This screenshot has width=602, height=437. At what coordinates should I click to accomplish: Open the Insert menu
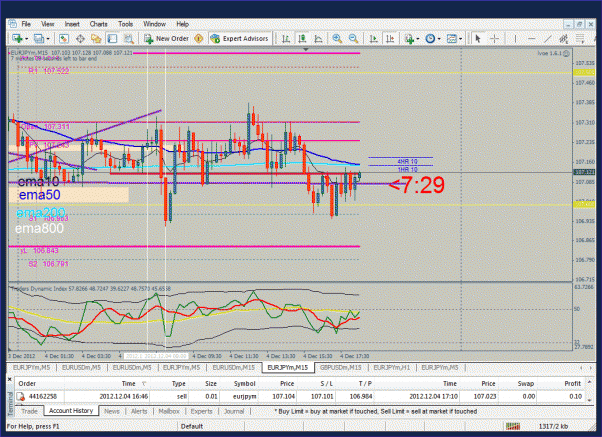coord(72,24)
